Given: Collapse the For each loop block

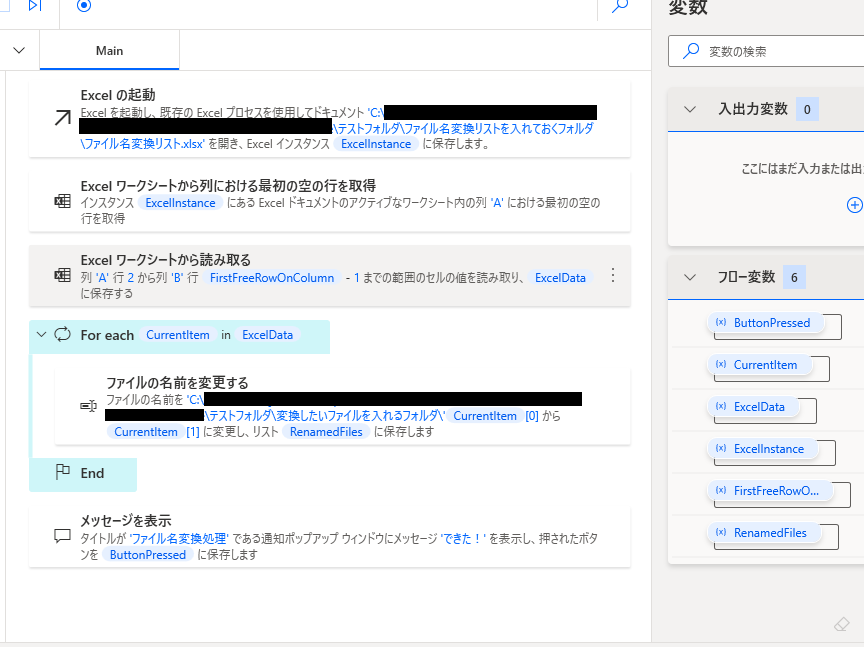Looking at the screenshot, I should pyautogui.click(x=39, y=335).
